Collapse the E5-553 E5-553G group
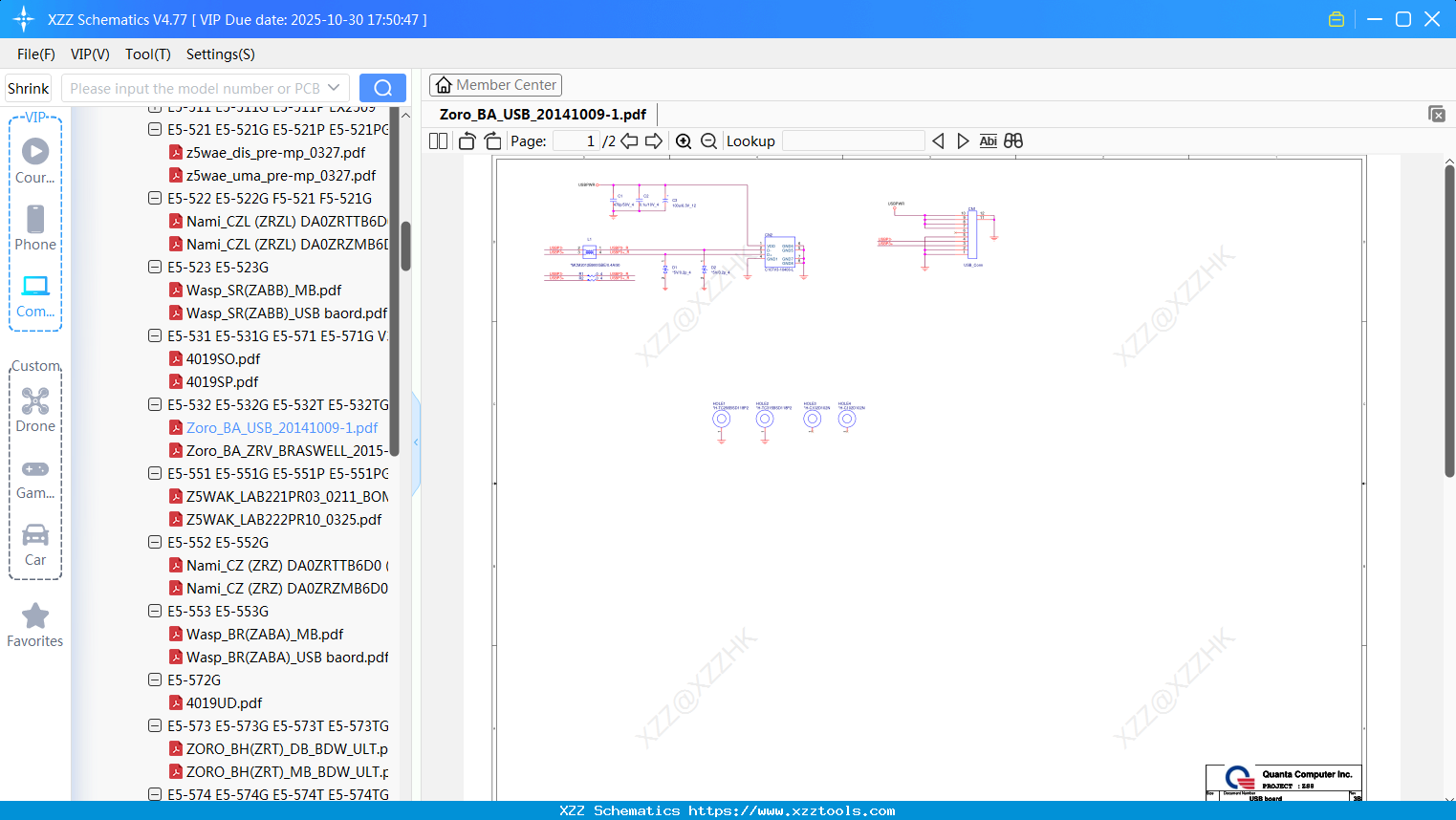The width and height of the screenshot is (1456, 820). click(155, 611)
